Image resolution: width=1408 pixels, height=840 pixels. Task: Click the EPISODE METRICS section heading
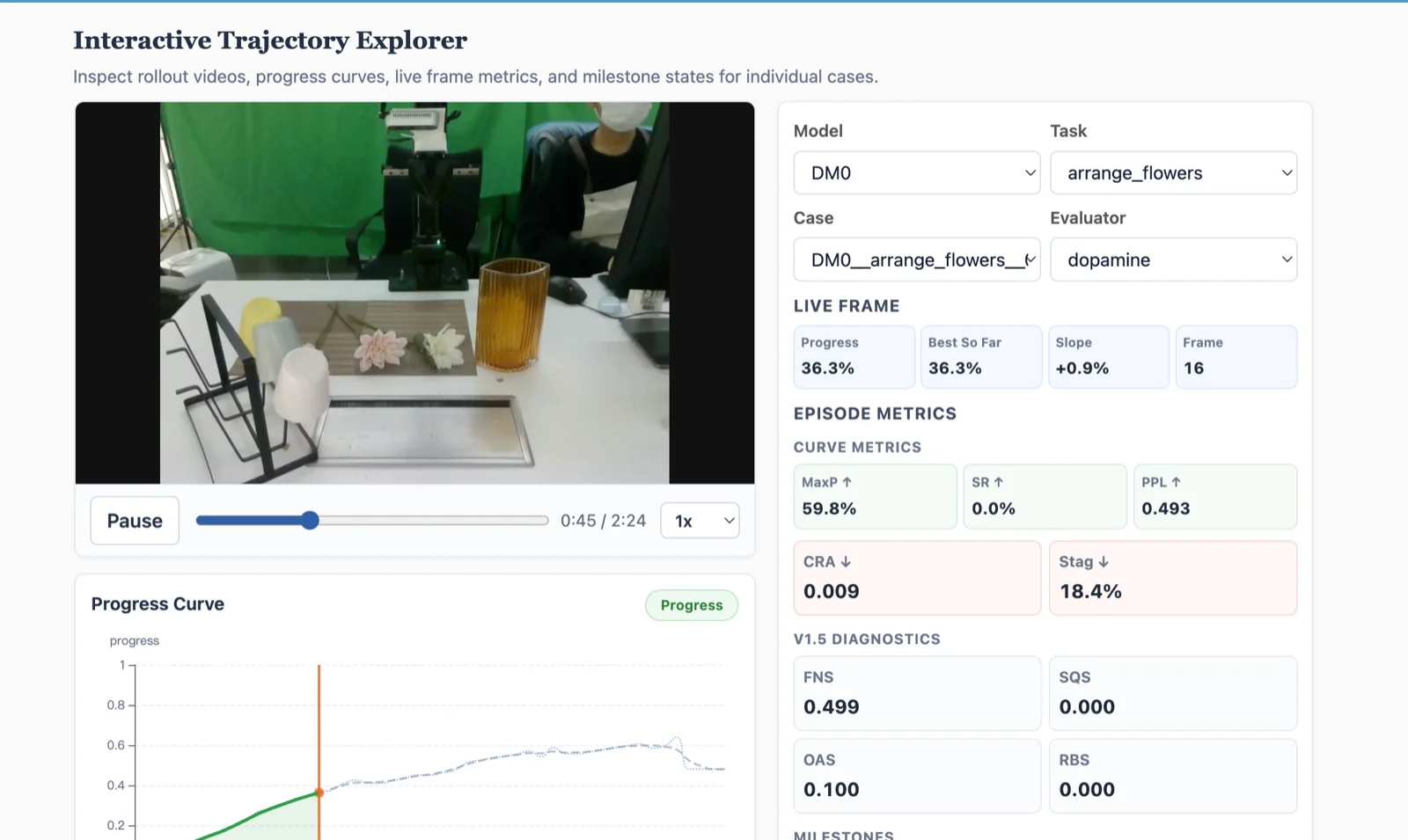[x=875, y=413]
